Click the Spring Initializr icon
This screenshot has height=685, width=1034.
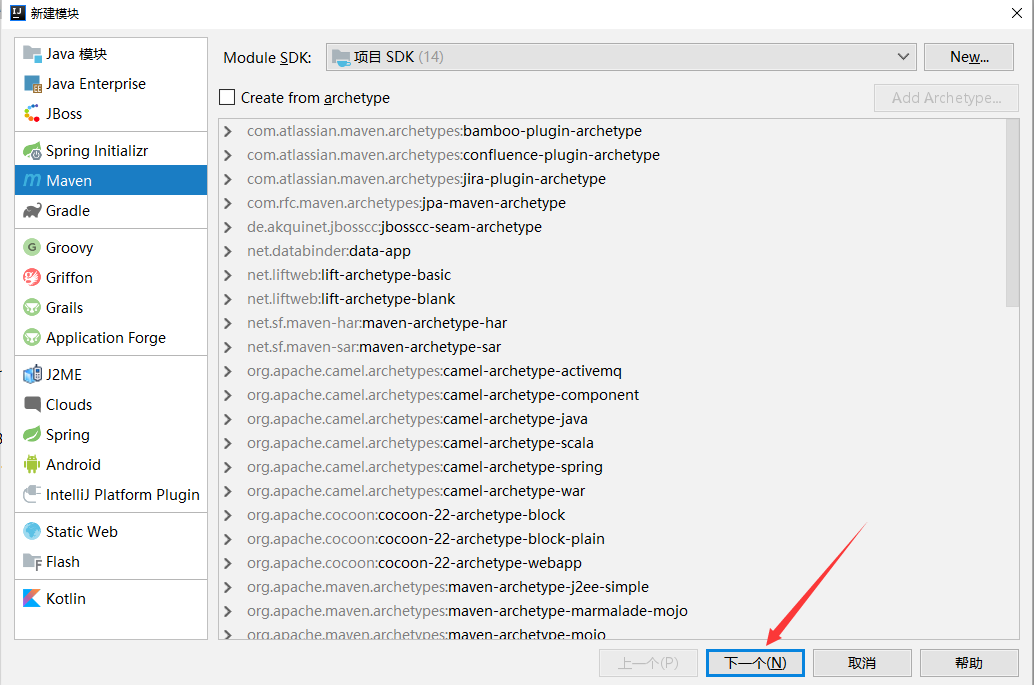pos(32,151)
